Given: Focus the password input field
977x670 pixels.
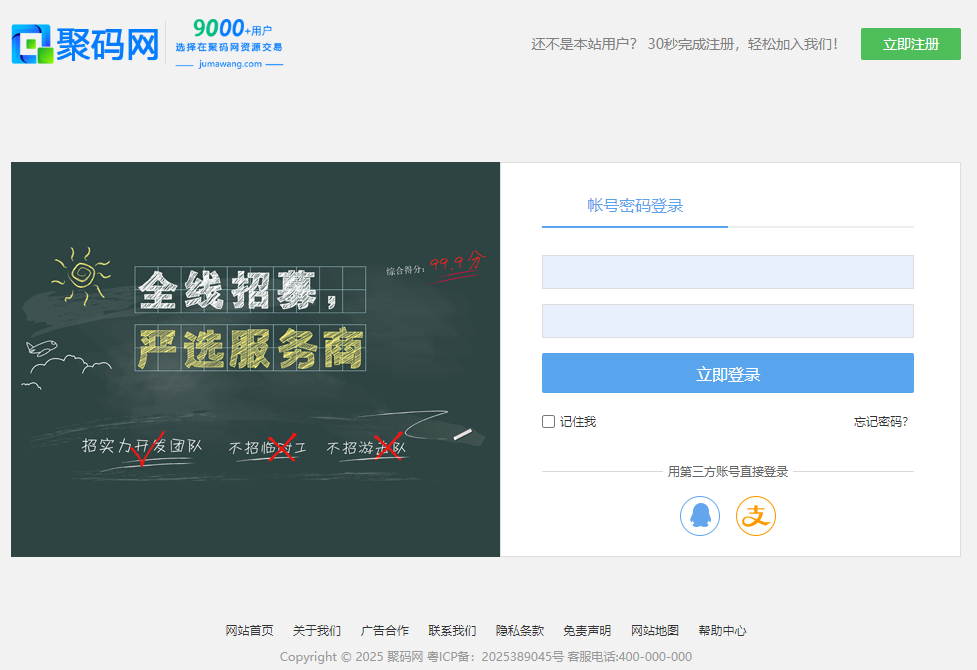Looking at the screenshot, I should [x=727, y=321].
